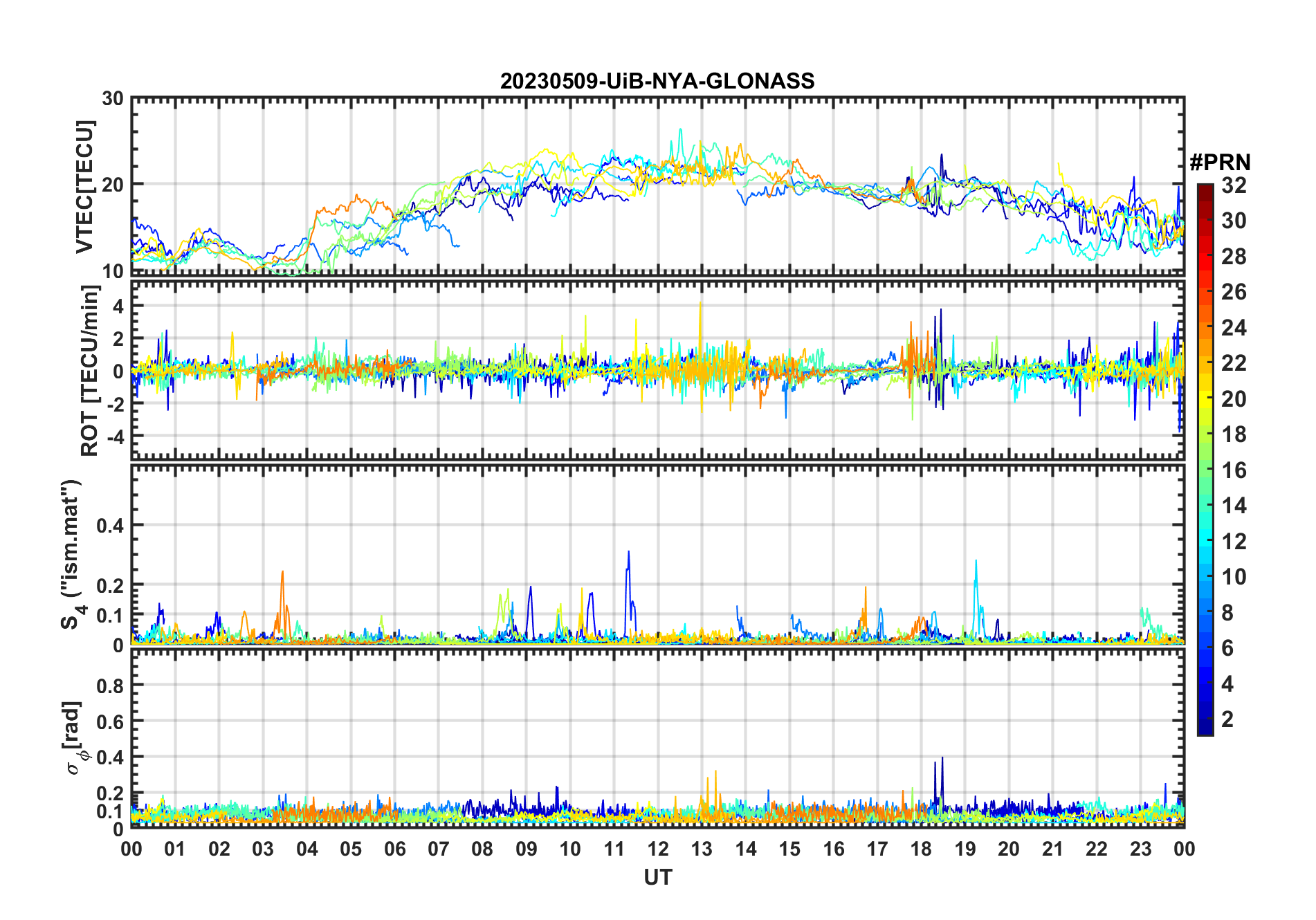Screen dimensions: 1316x920
Task: Click the colorbar tick label 16
Action: pos(1234,470)
